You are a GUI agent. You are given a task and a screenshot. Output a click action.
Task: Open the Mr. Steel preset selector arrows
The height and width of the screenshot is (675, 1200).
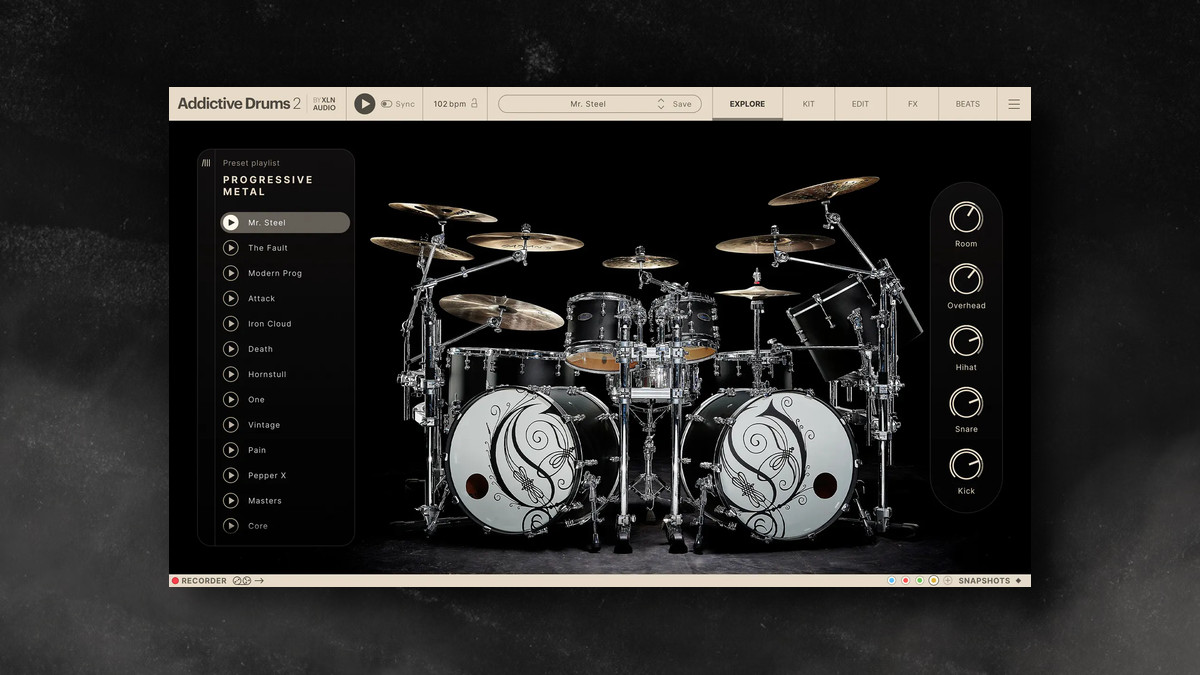coord(661,104)
